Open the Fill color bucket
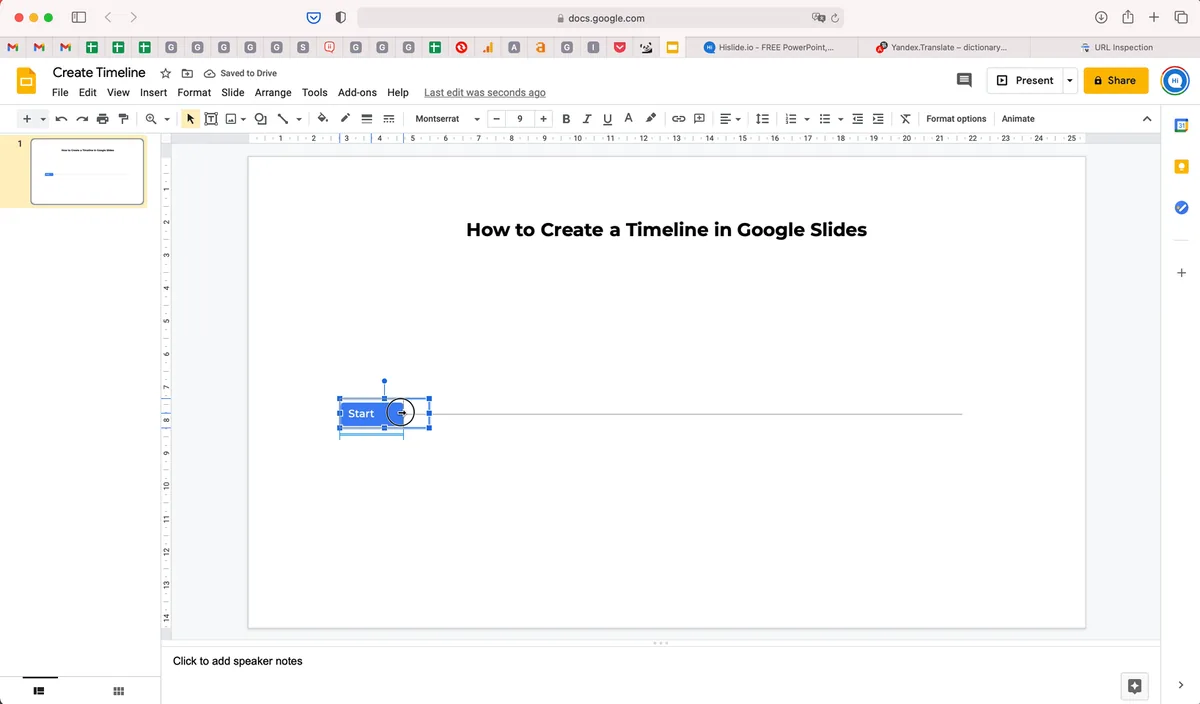Screen dimensions: 1200x704 (x=323, y=119)
